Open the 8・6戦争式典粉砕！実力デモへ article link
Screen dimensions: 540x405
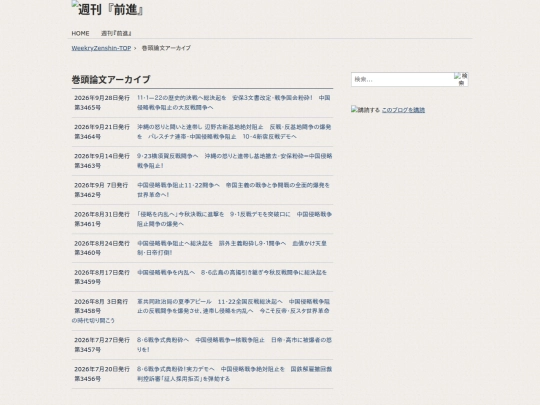(235, 374)
